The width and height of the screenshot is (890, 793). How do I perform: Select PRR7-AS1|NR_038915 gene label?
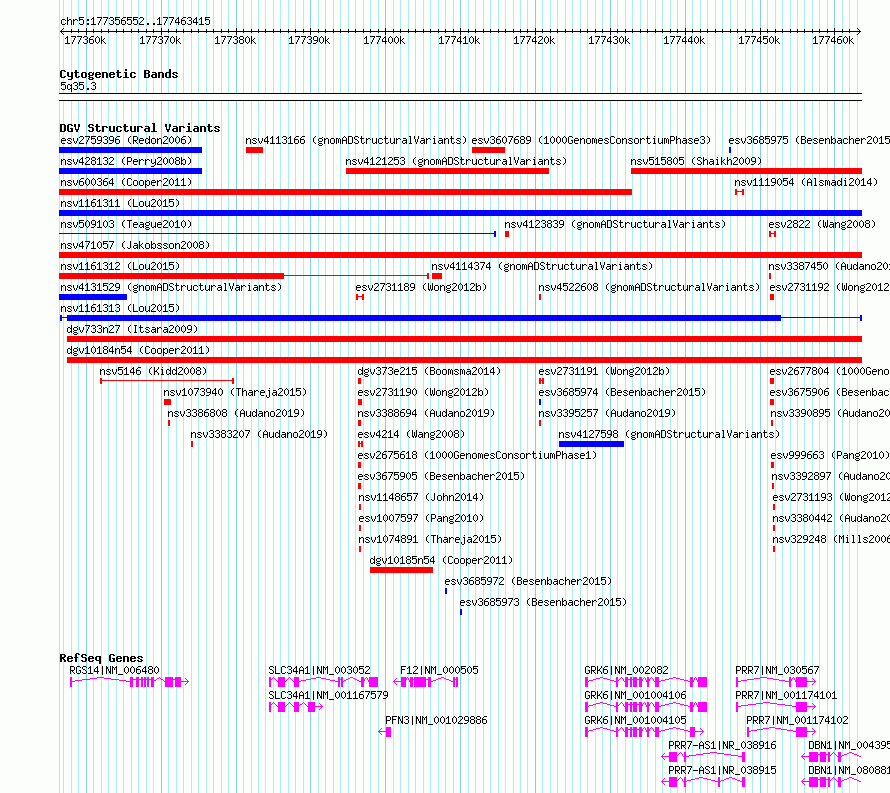(x=722, y=770)
